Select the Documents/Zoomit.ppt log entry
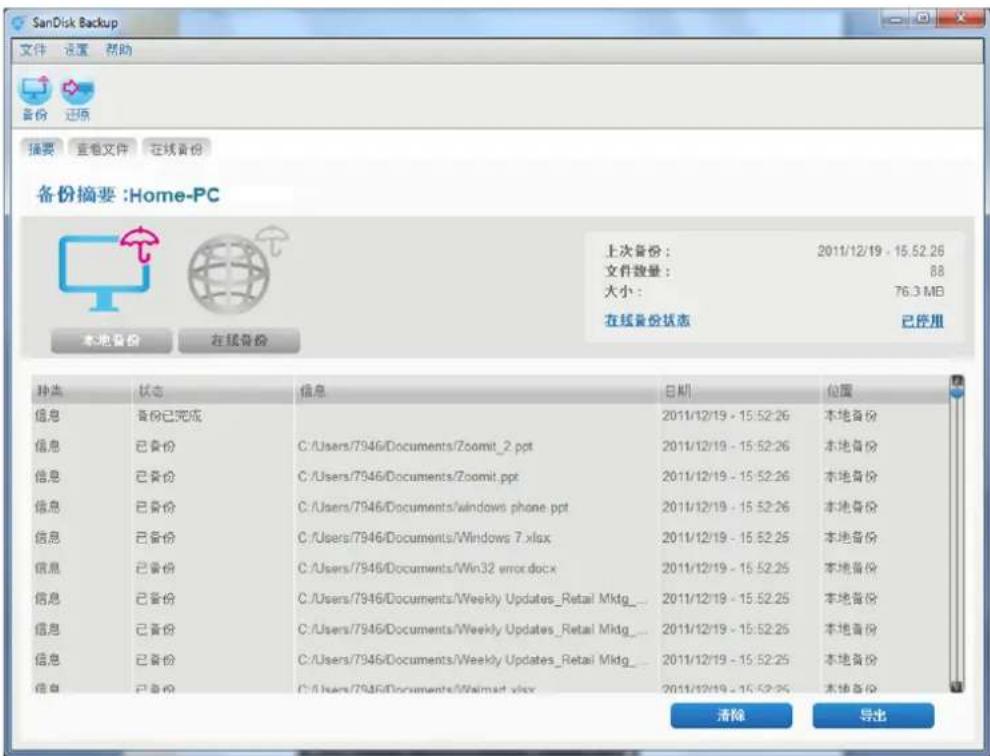This screenshot has width=990, height=756. coord(490,477)
